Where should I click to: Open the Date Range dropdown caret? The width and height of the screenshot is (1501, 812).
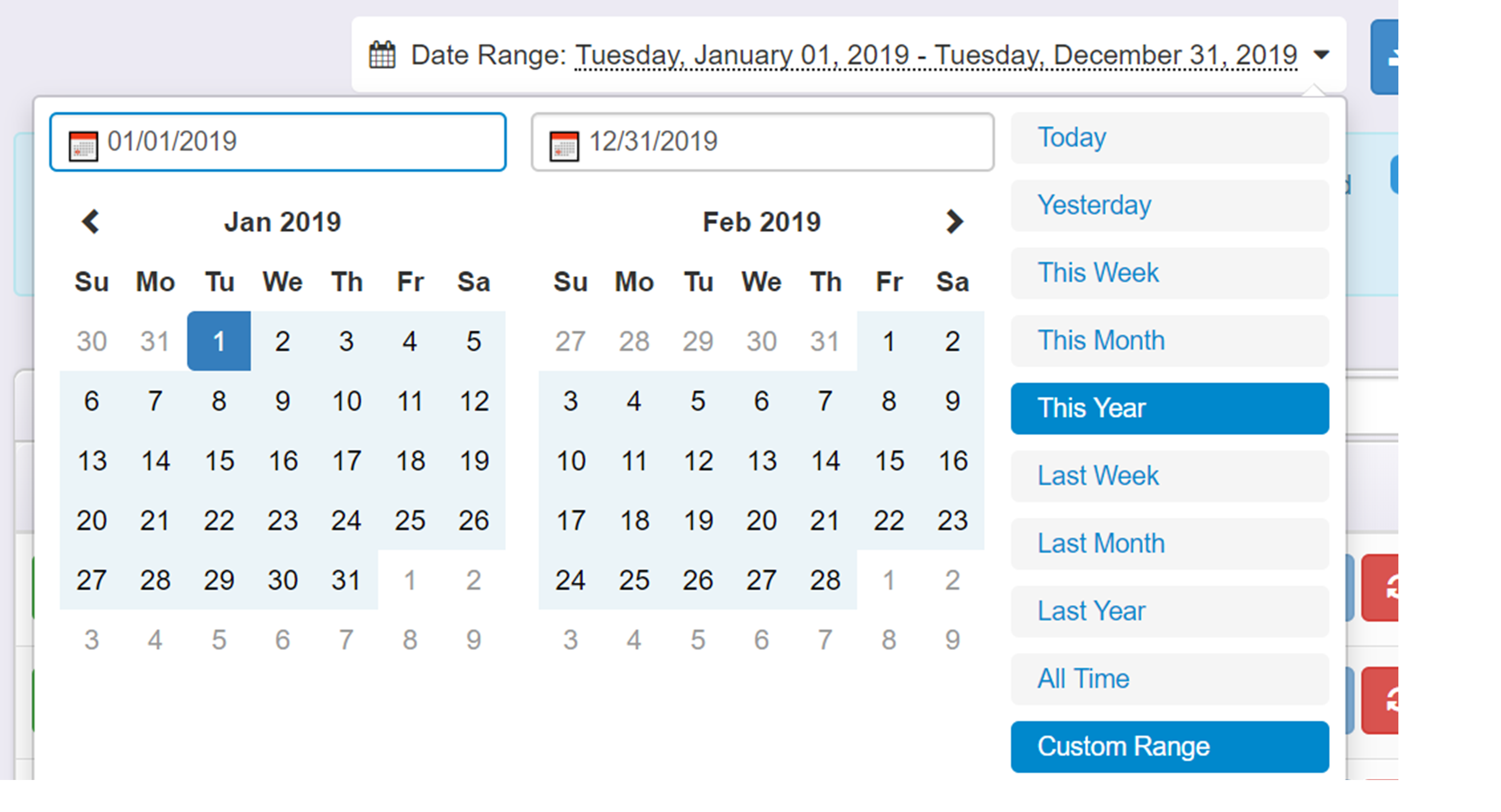(x=1322, y=55)
